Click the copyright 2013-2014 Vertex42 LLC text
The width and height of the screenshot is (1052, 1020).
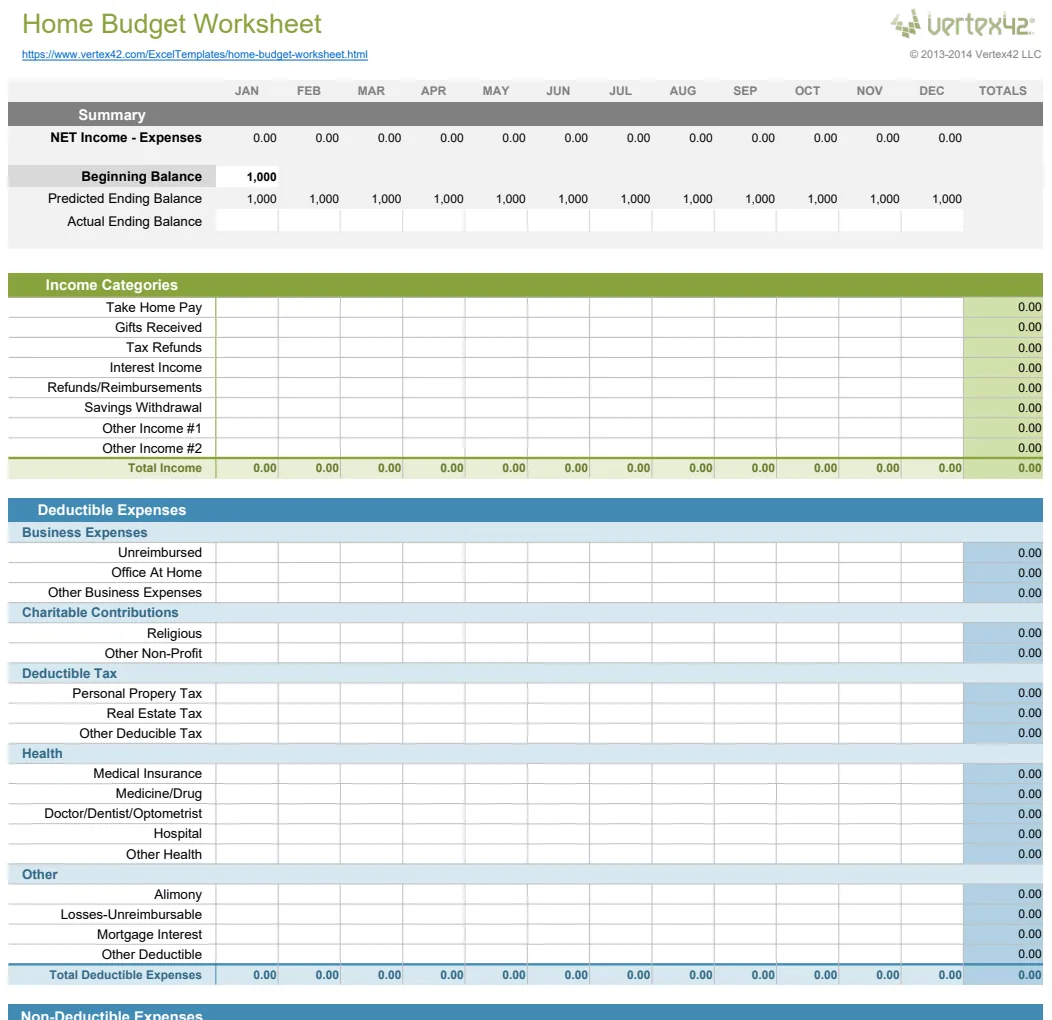975,54
